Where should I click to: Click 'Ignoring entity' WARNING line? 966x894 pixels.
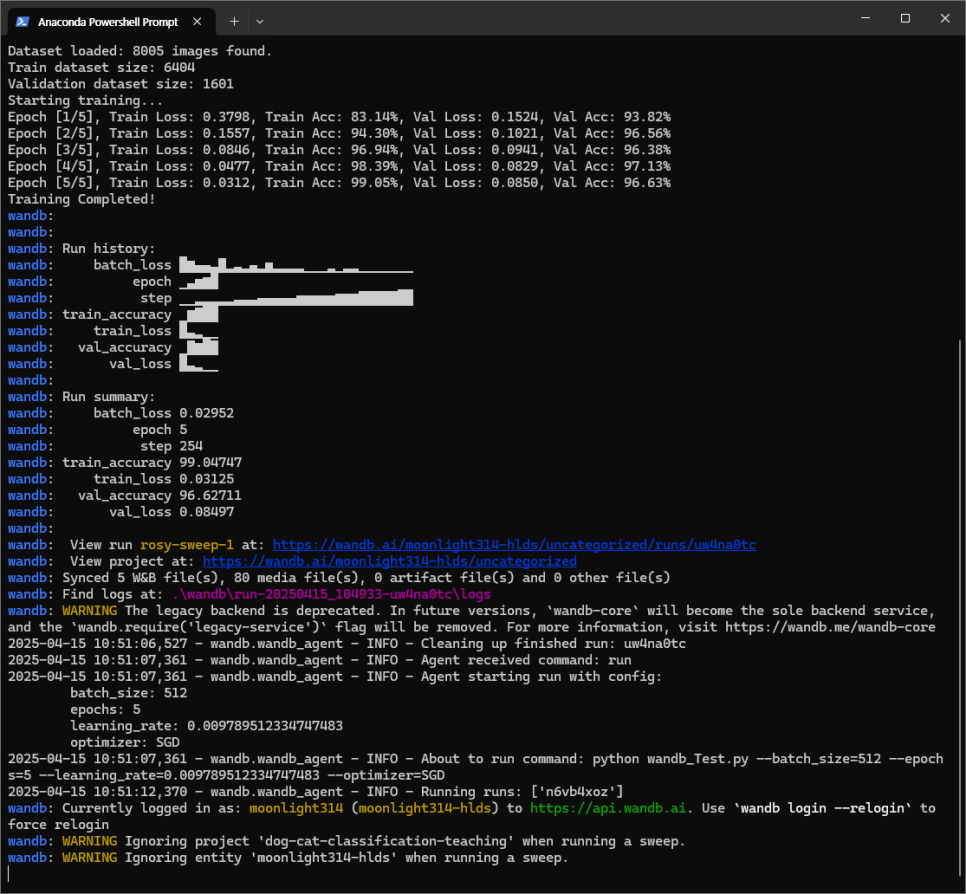point(288,858)
